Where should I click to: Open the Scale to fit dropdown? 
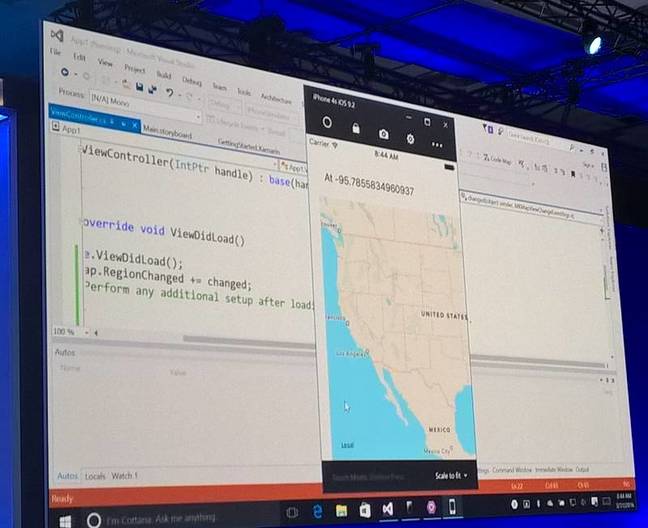pyautogui.click(x=451, y=476)
